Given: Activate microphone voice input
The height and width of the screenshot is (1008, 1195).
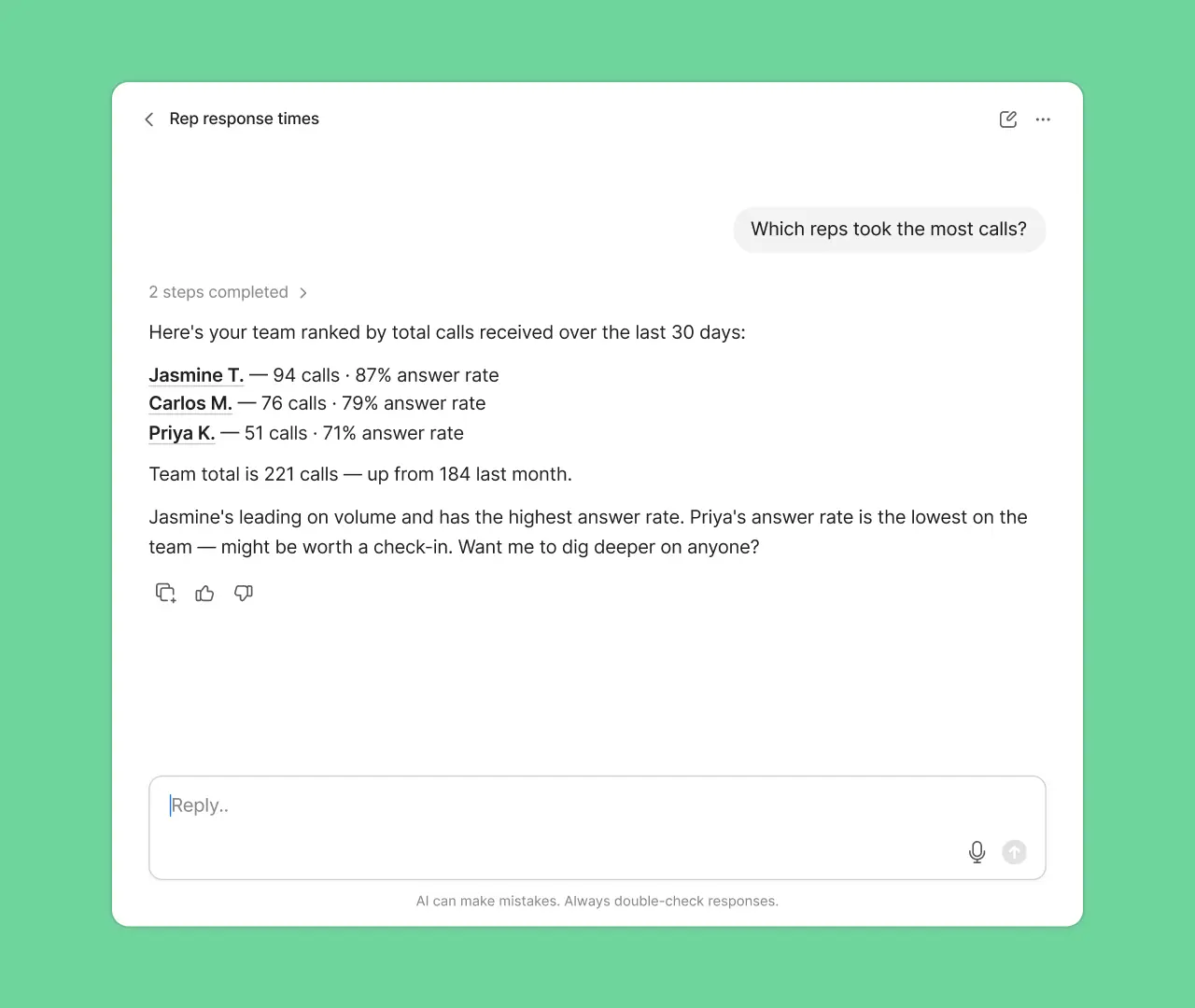Looking at the screenshot, I should pyautogui.click(x=977, y=852).
